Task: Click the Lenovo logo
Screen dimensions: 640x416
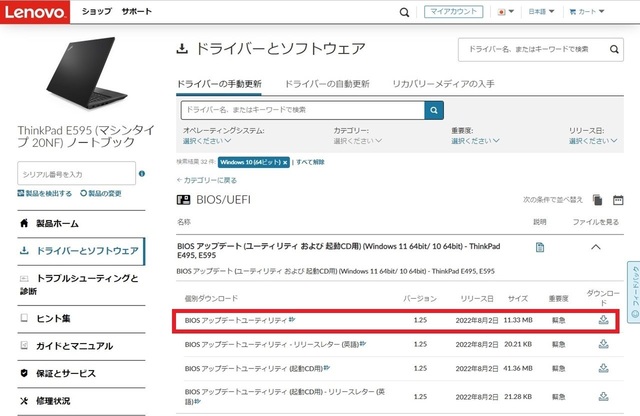Action: tap(35, 12)
